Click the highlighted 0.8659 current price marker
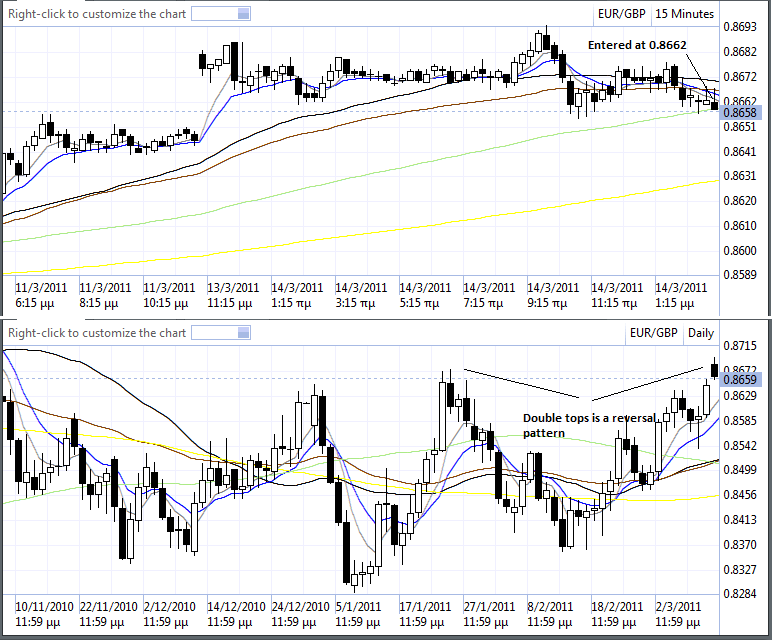The height and width of the screenshot is (643, 772). pyautogui.click(x=740, y=380)
